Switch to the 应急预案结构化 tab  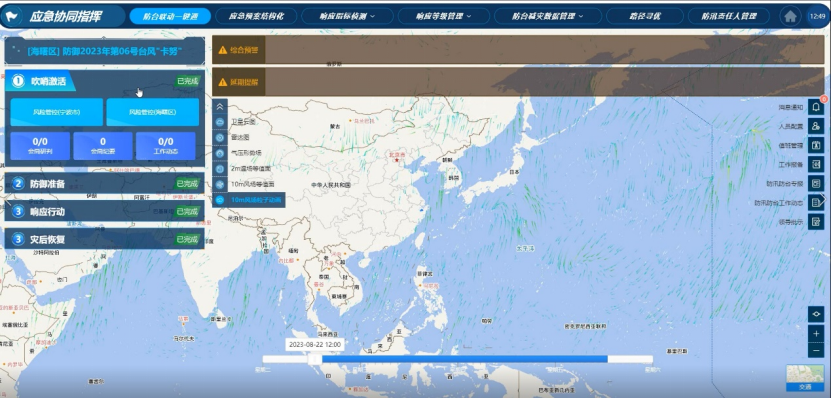256,16
